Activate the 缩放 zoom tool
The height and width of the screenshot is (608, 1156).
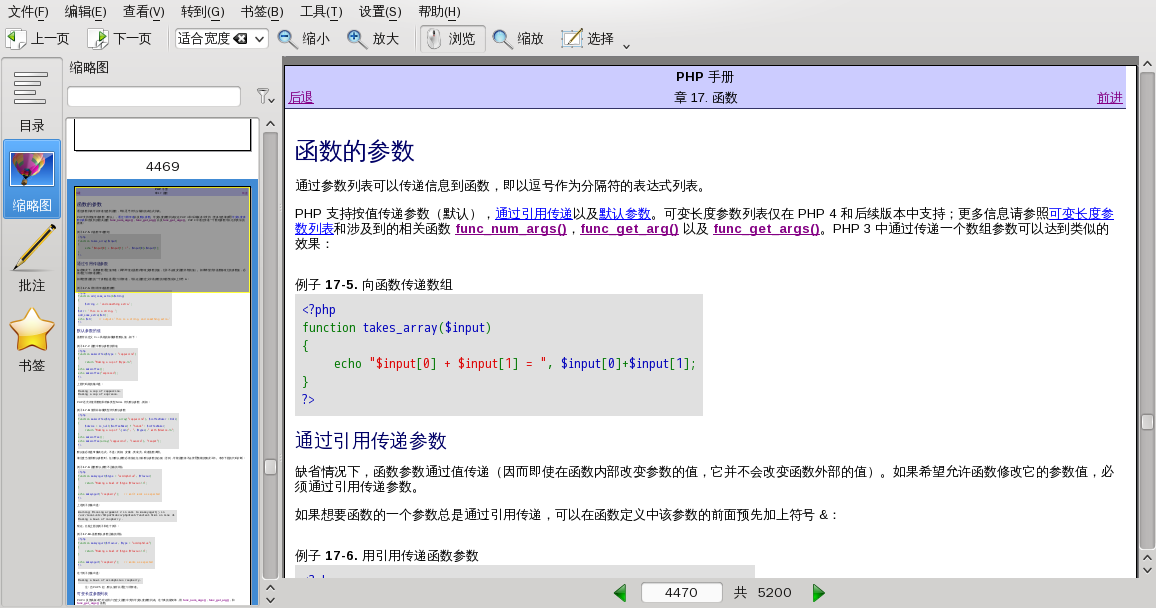[x=518, y=38]
